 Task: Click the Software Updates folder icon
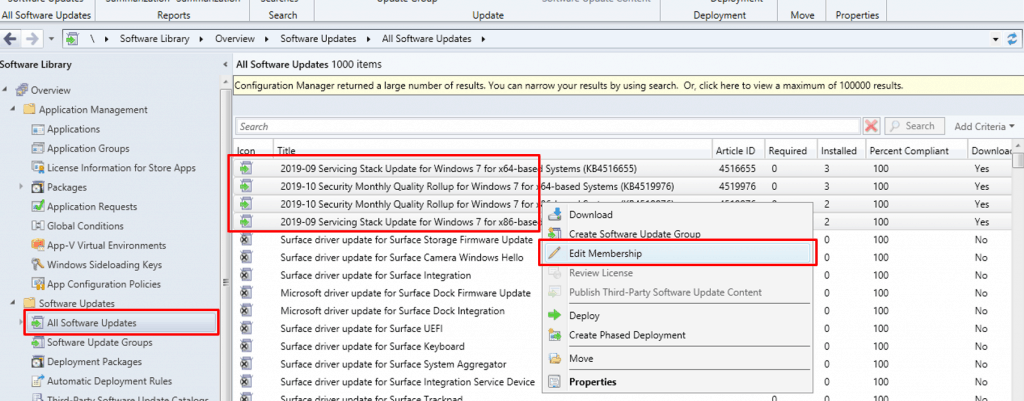29,303
